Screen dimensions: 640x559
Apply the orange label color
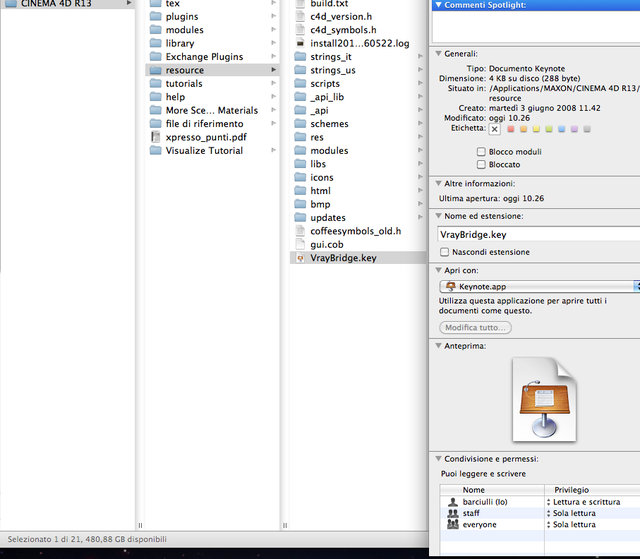[524, 129]
